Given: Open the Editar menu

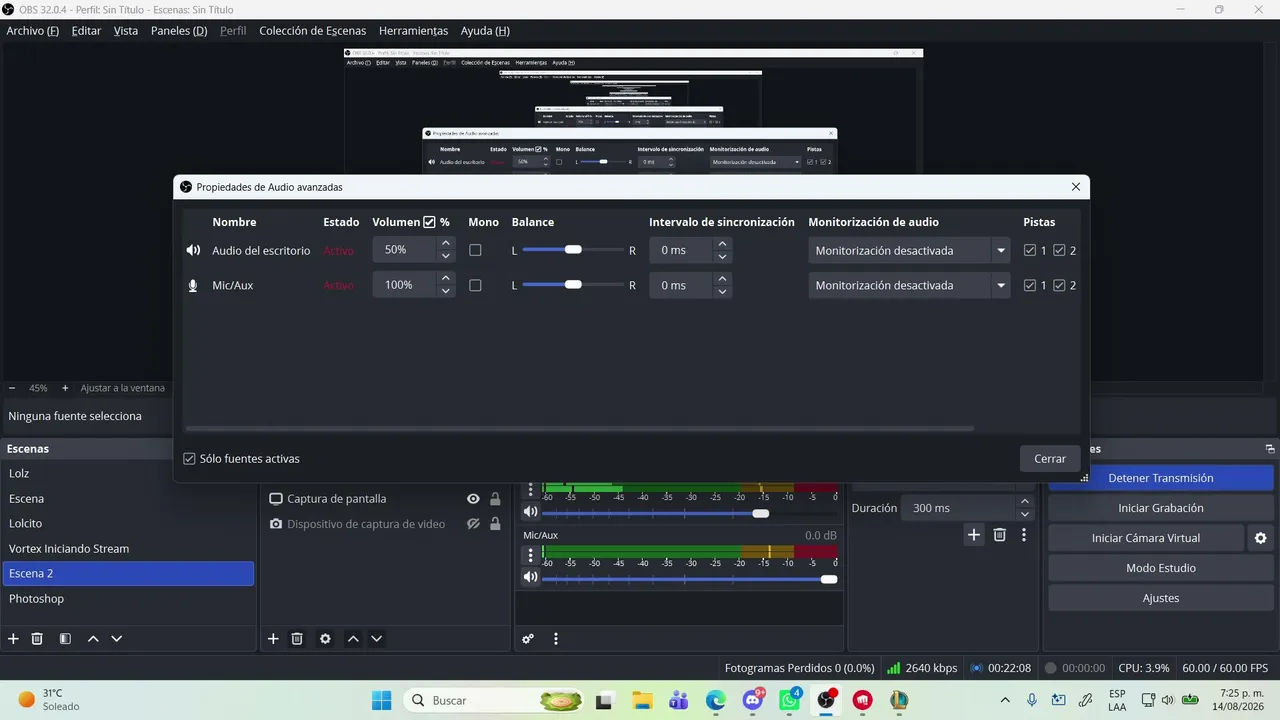Looking at the screenshot, I should (86, 31).
